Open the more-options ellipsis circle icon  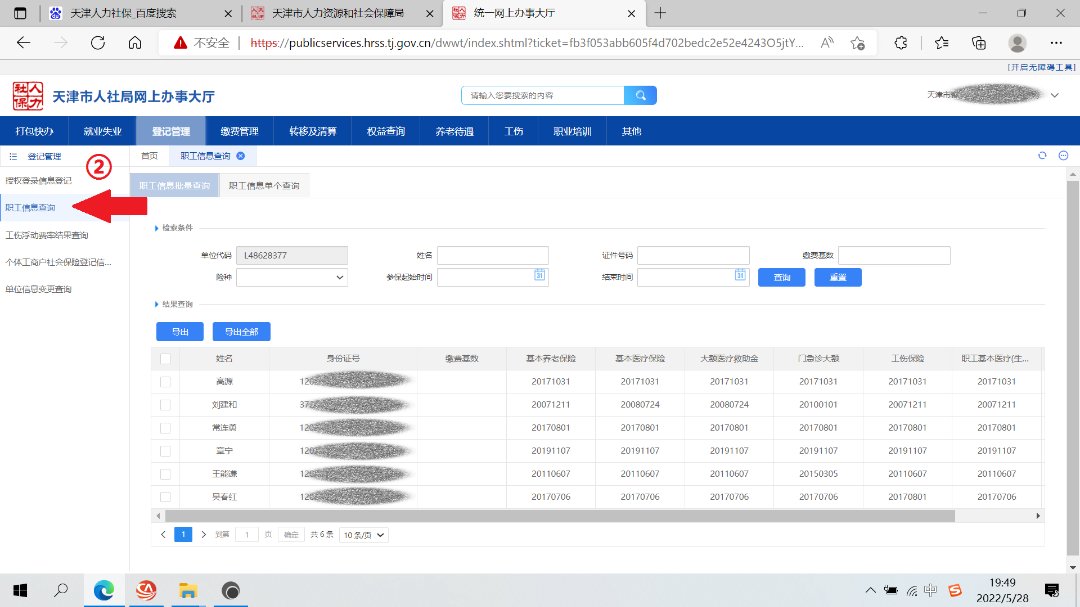(x=1063, y=156)
